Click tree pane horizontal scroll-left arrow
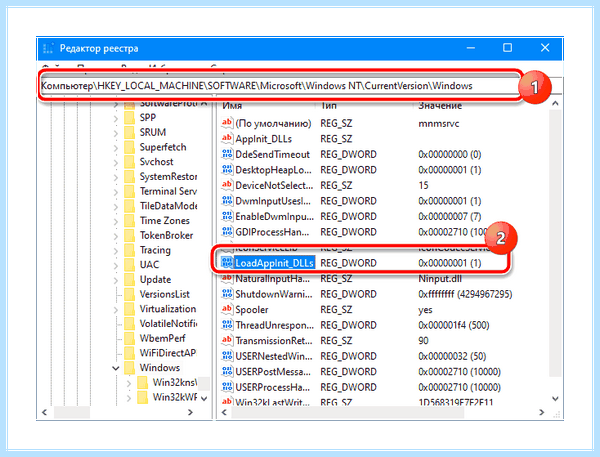The width and height of the screenshot is (600, 457). tap(44, 412)
